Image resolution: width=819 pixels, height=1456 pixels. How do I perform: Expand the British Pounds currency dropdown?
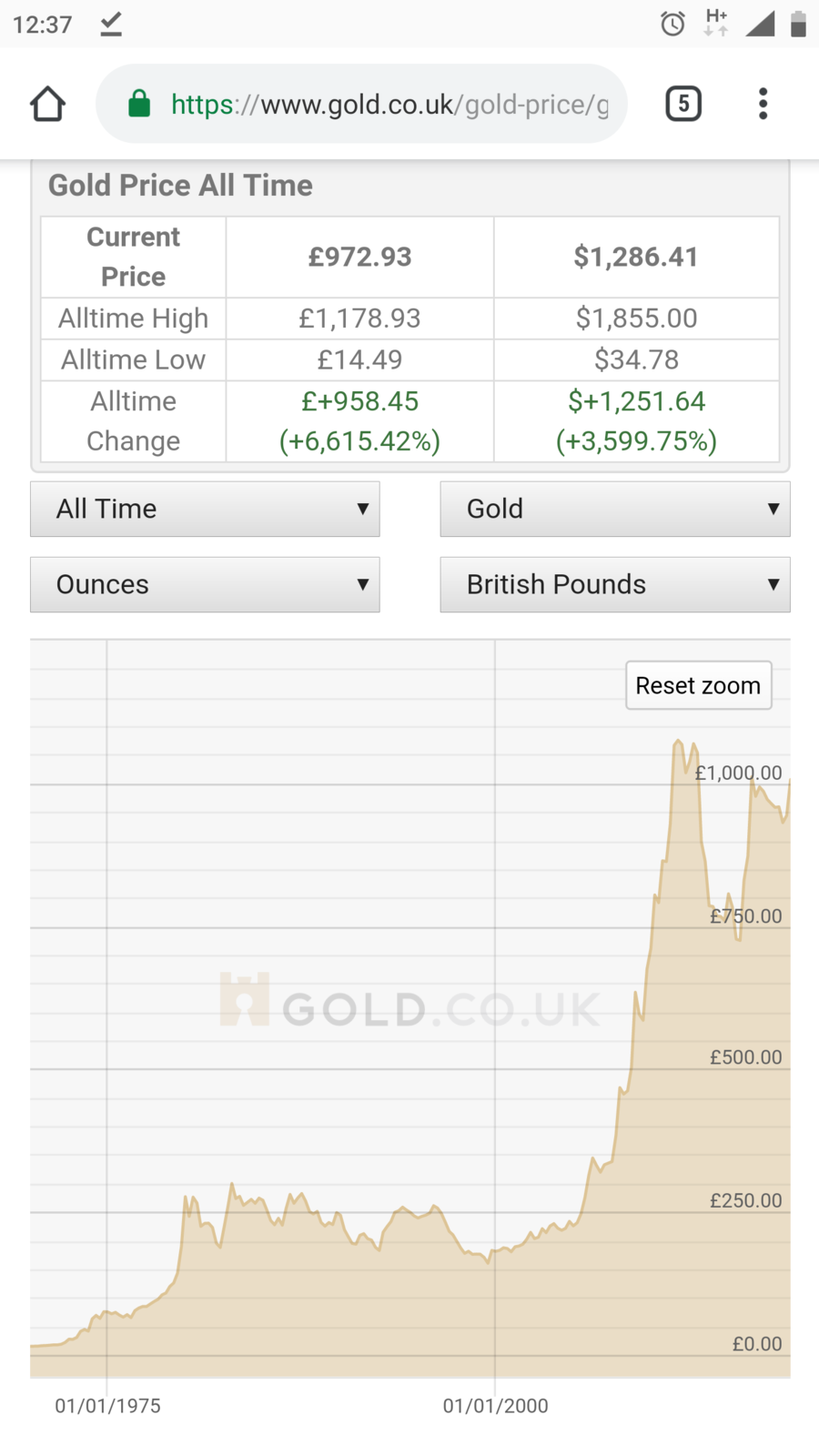(x=615, y=584)
